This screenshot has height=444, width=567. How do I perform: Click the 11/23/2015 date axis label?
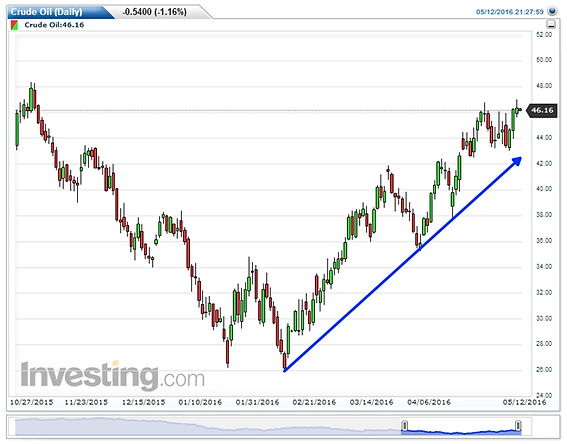86,402
